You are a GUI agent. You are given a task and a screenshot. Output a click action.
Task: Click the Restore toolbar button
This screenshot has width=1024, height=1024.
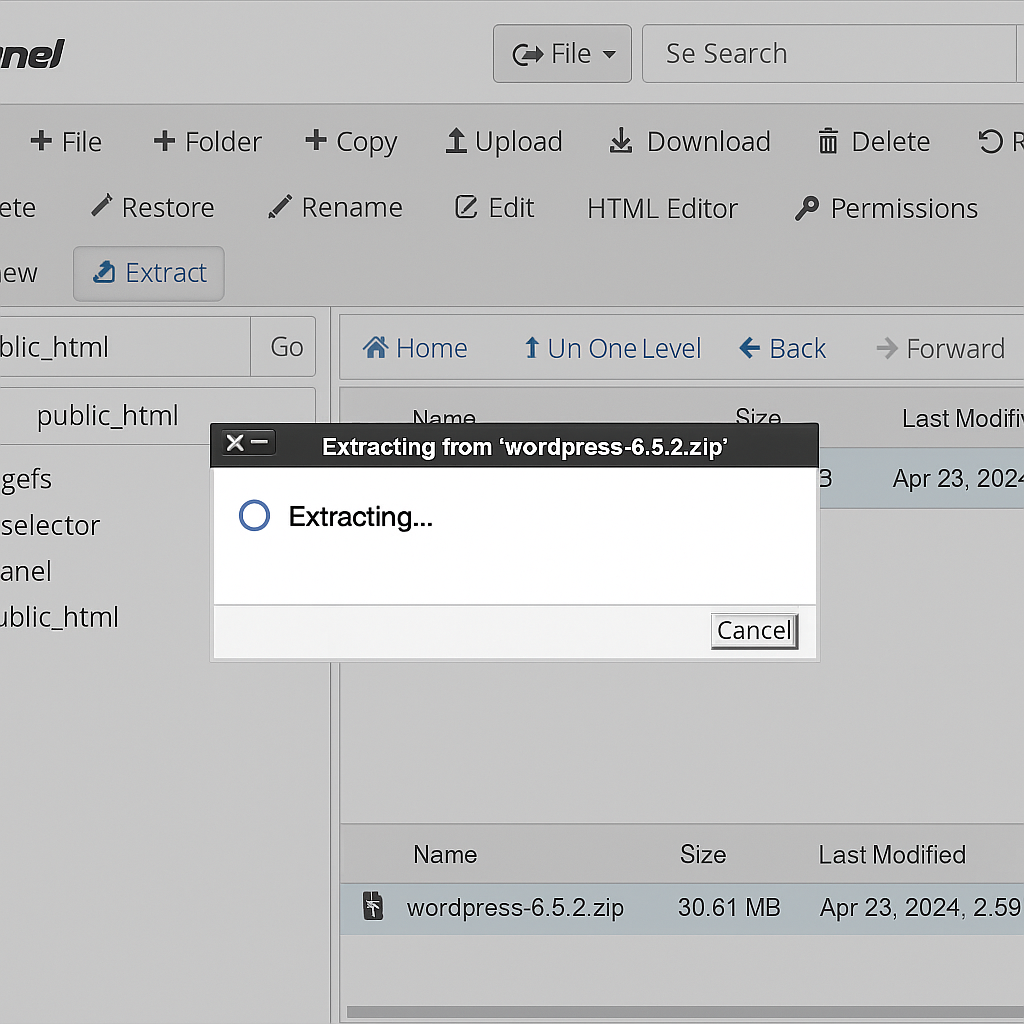(153, 208)
